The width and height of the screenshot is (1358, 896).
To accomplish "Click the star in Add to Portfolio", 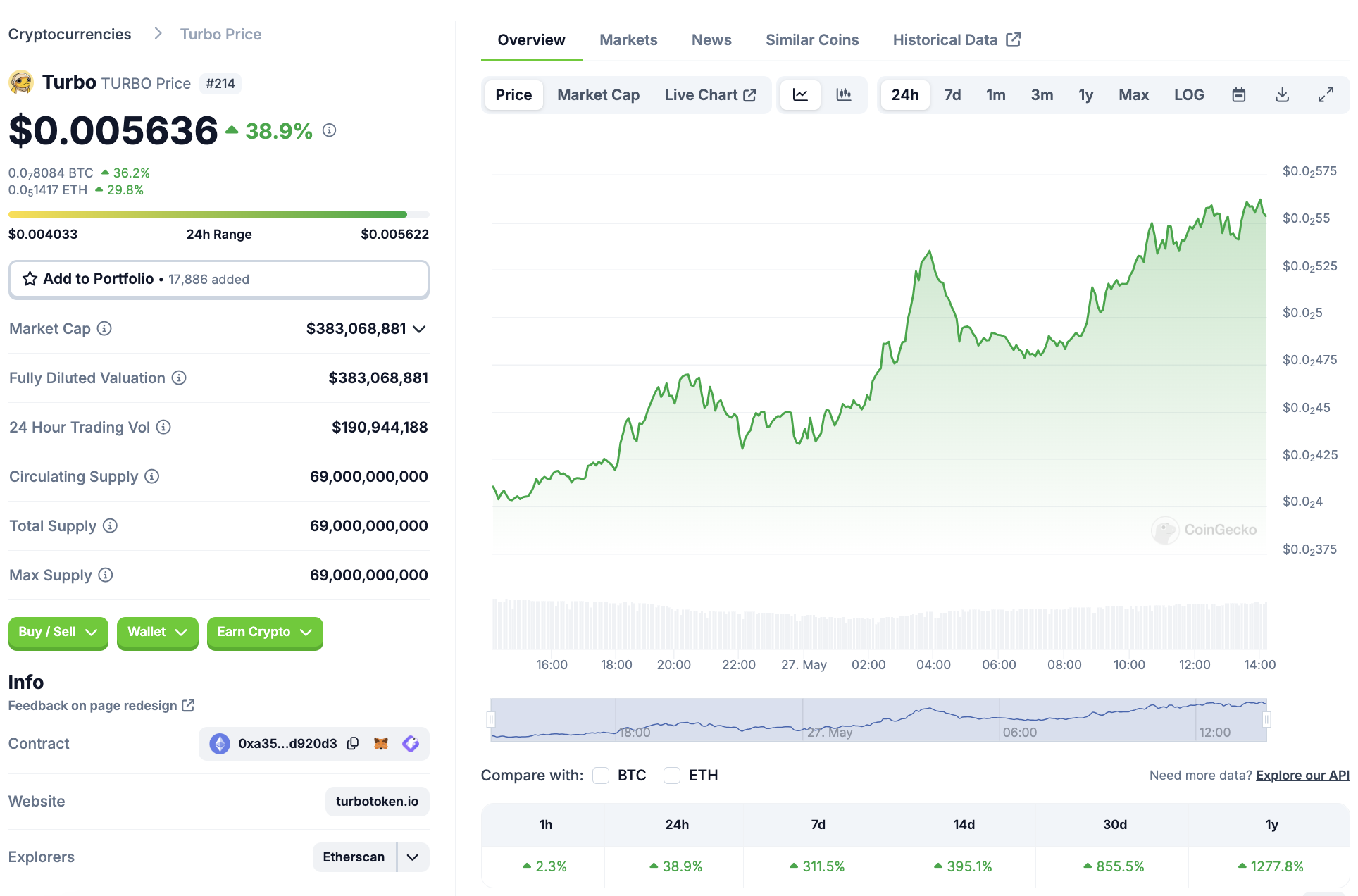I will (x=30, y=279).
